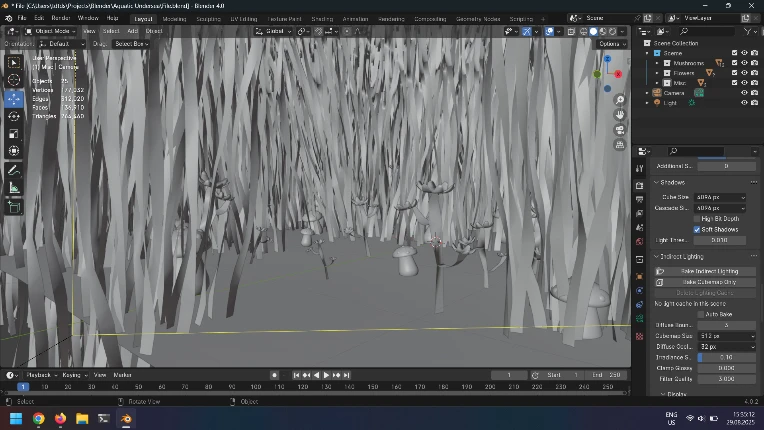The width and height of the screenshot is (764, 430).
Task: Click the Blender logo menu icon
Action: click(x=8, y=18)
